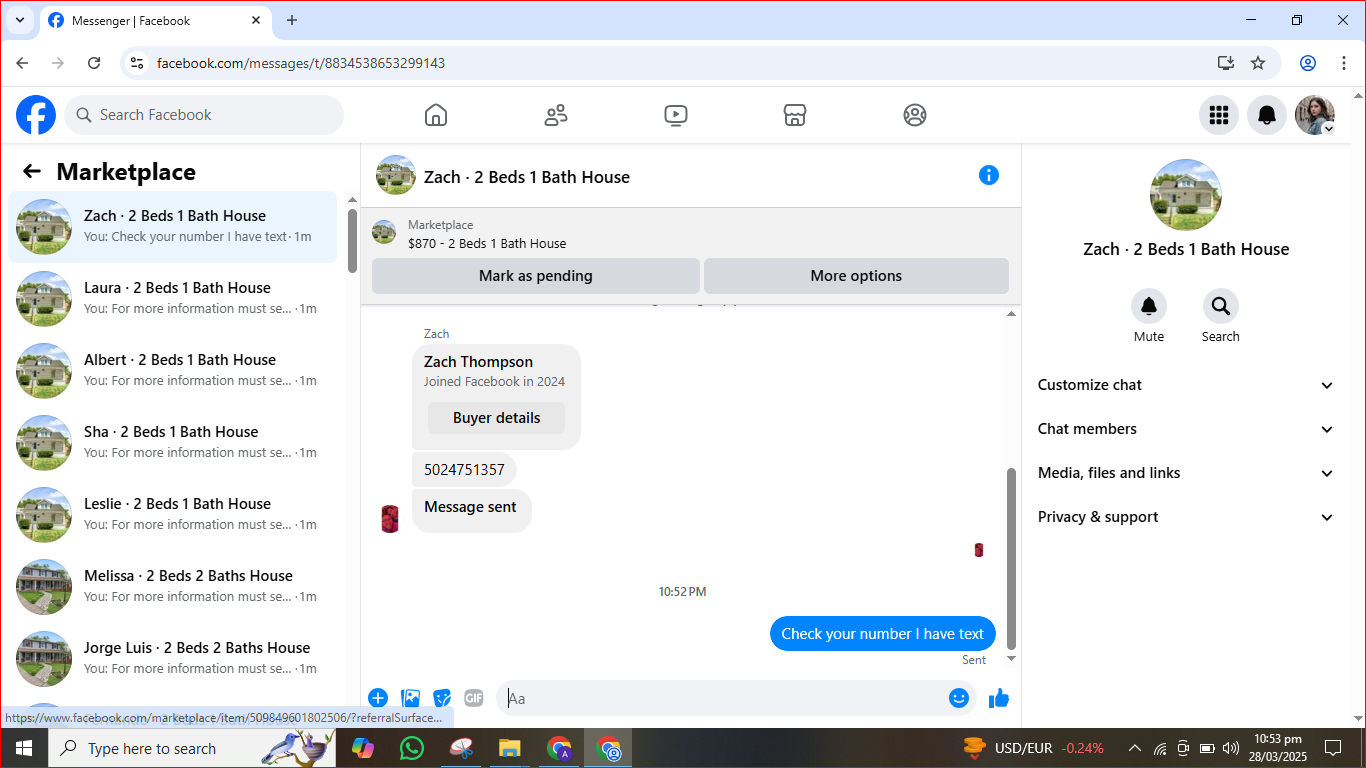Open Windows Start menu
This screenshot has width=1366, height=768.
point(24,748)
